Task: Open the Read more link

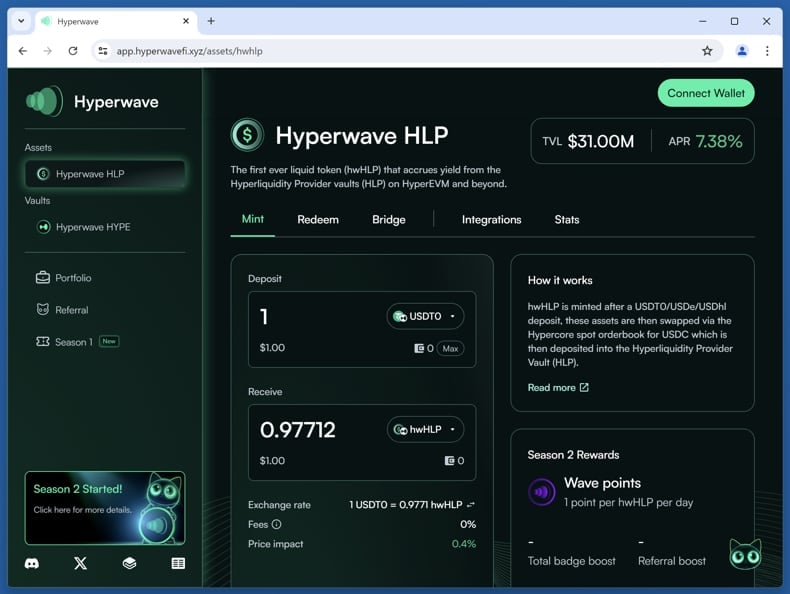Action: pos(558,387)
